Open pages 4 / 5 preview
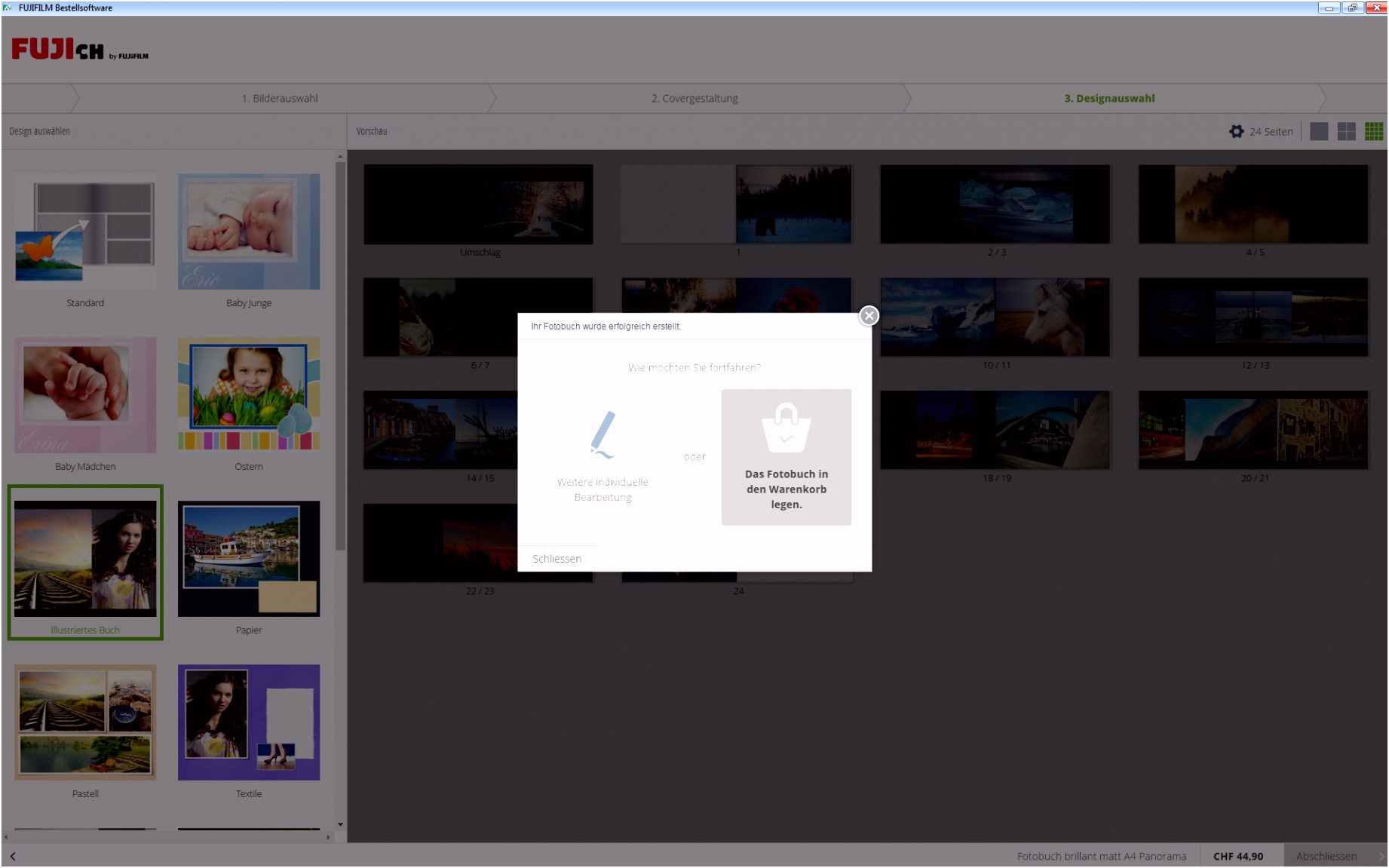This screenshot has width=1389, height=868. (x=1254, y=204)
